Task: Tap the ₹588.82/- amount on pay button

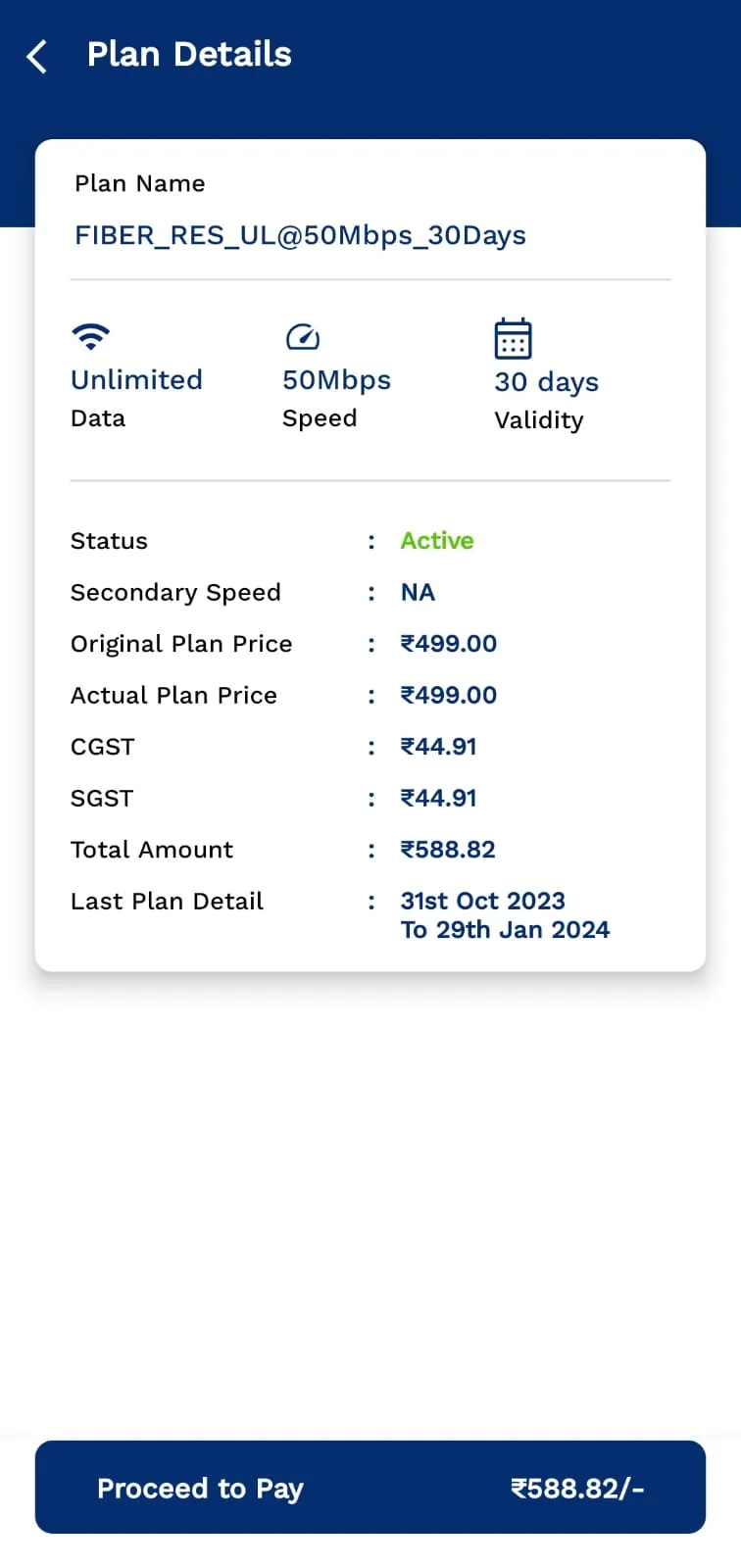Action: click(x=577, y=1489)
